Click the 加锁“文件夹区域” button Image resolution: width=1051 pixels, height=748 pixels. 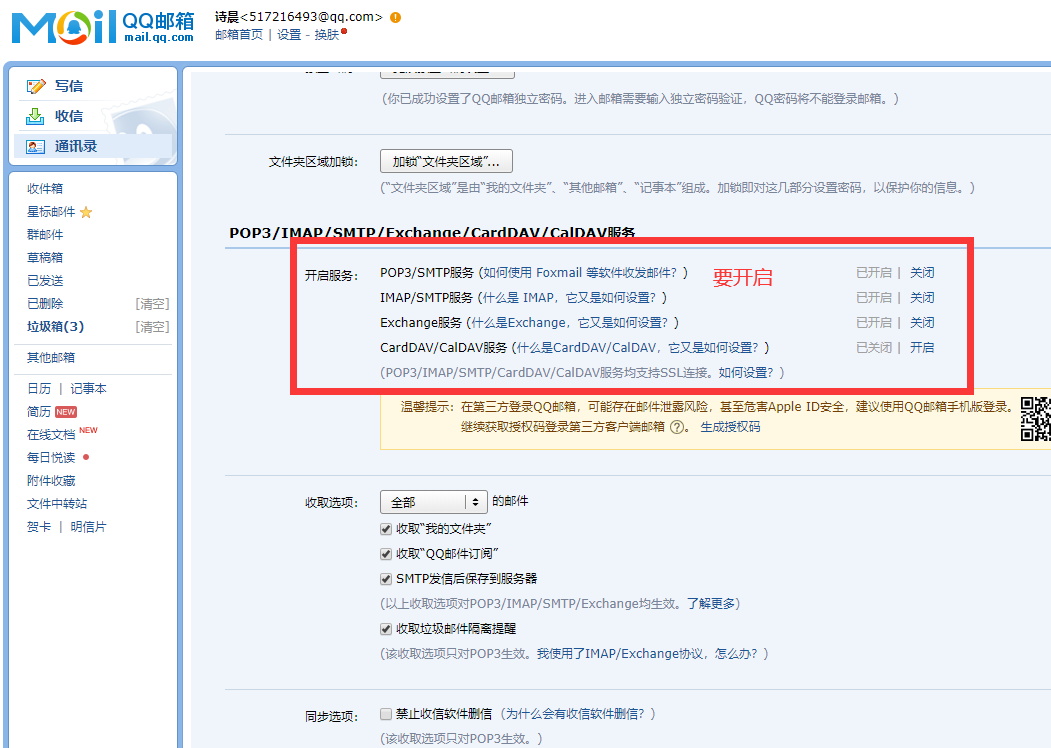446,162
